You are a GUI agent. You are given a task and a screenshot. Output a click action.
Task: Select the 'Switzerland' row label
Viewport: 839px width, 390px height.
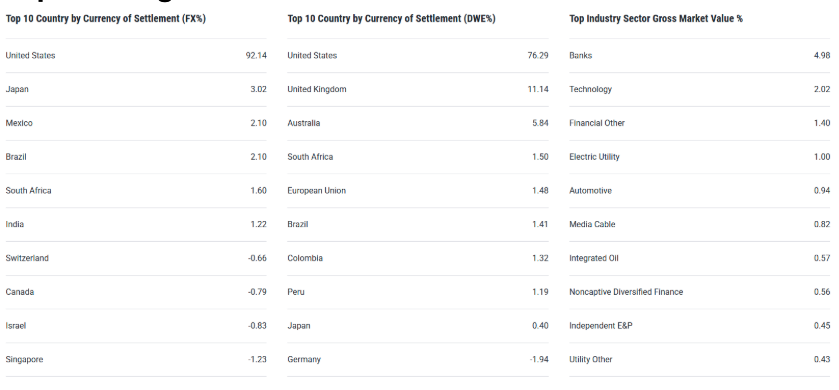click(x=27, y=258)
